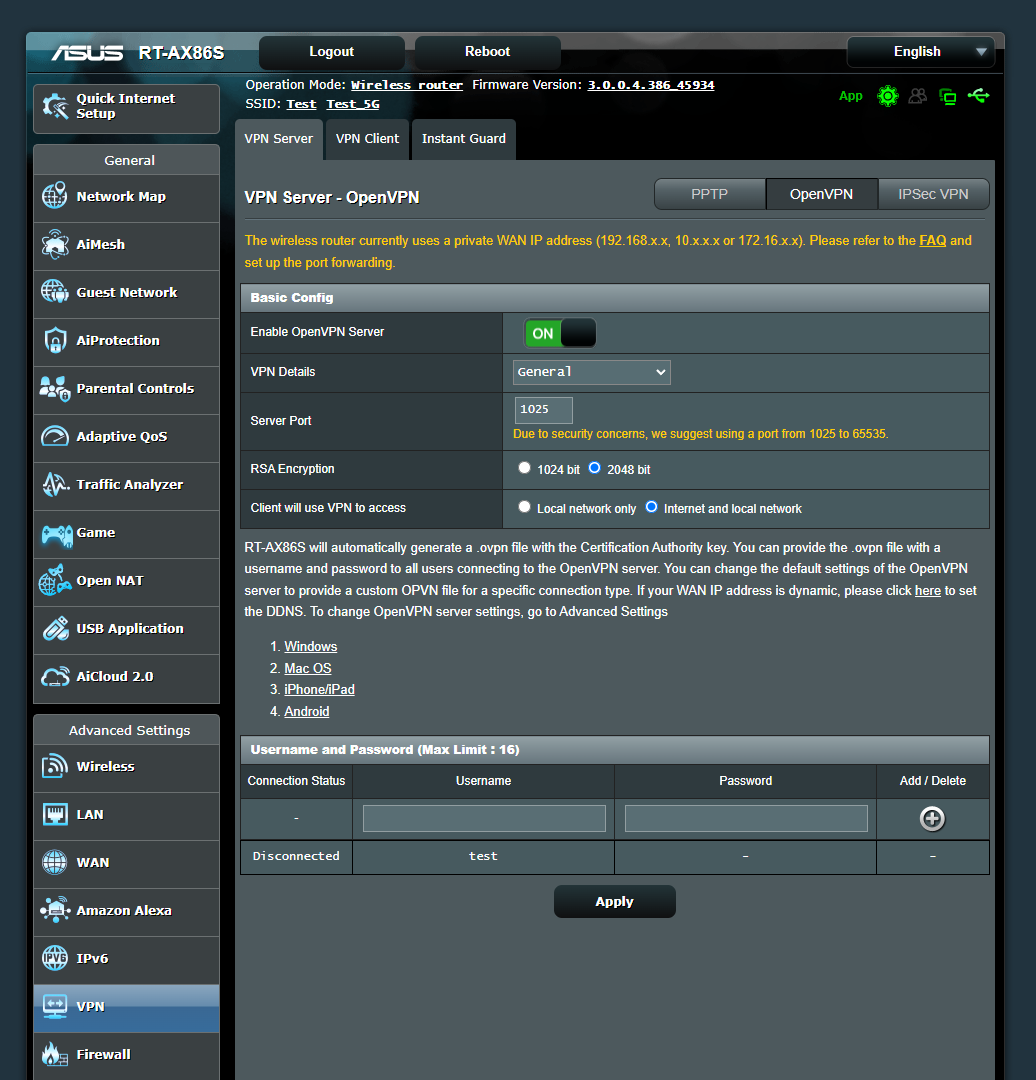The image size is (1036, 1080).
Task: Open the Guest Network indicator in the top bar
Action: 918,95
